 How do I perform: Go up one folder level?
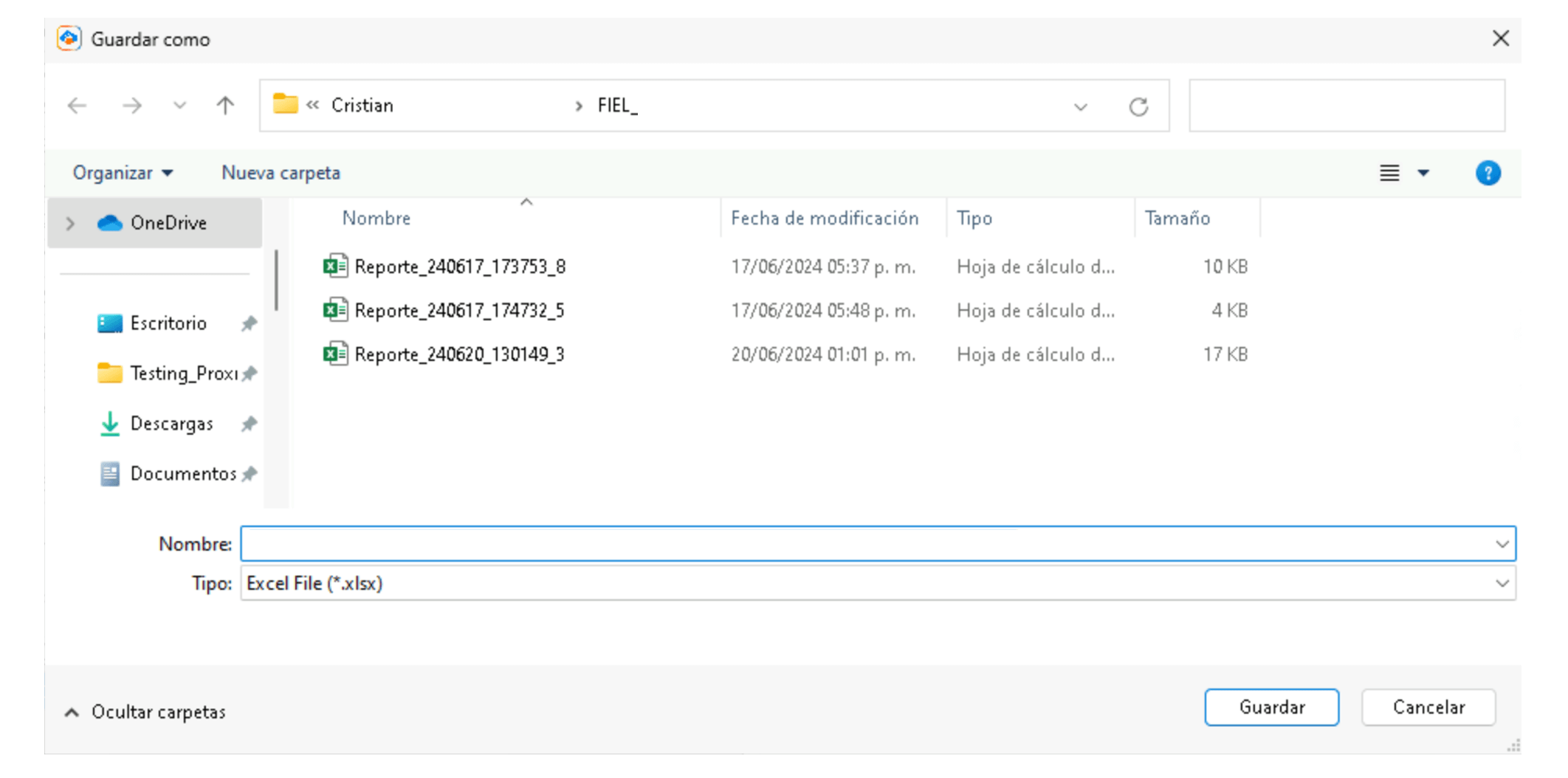(x=225, y=106)
